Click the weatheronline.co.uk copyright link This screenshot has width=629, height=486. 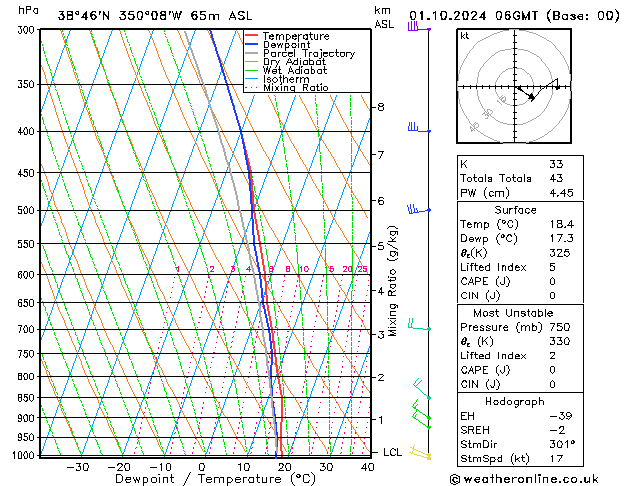coord(524,479)
